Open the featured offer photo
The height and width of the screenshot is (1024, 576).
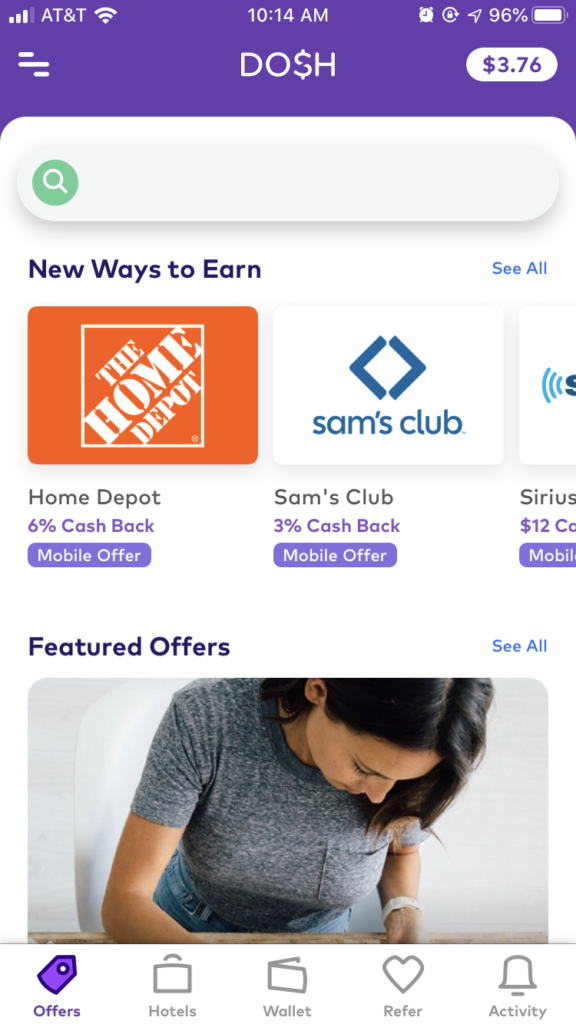click(x=288, y=810)
